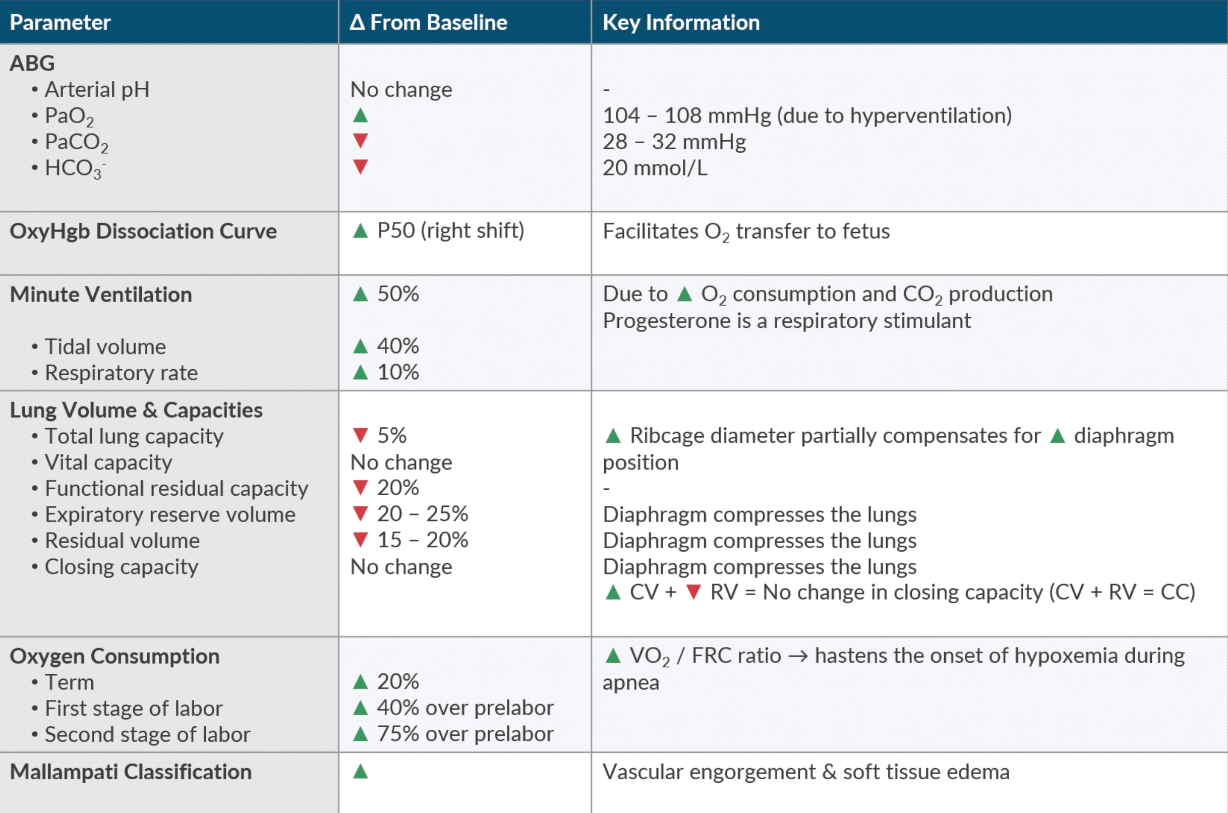Click the green arrow in the Mallampati Classification row

[x=361, y=772]
